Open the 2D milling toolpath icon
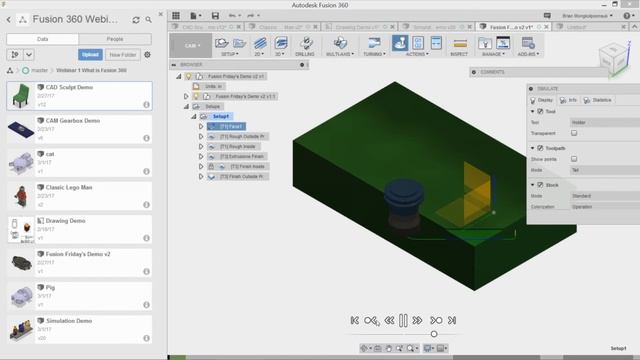 pos(260,42)
